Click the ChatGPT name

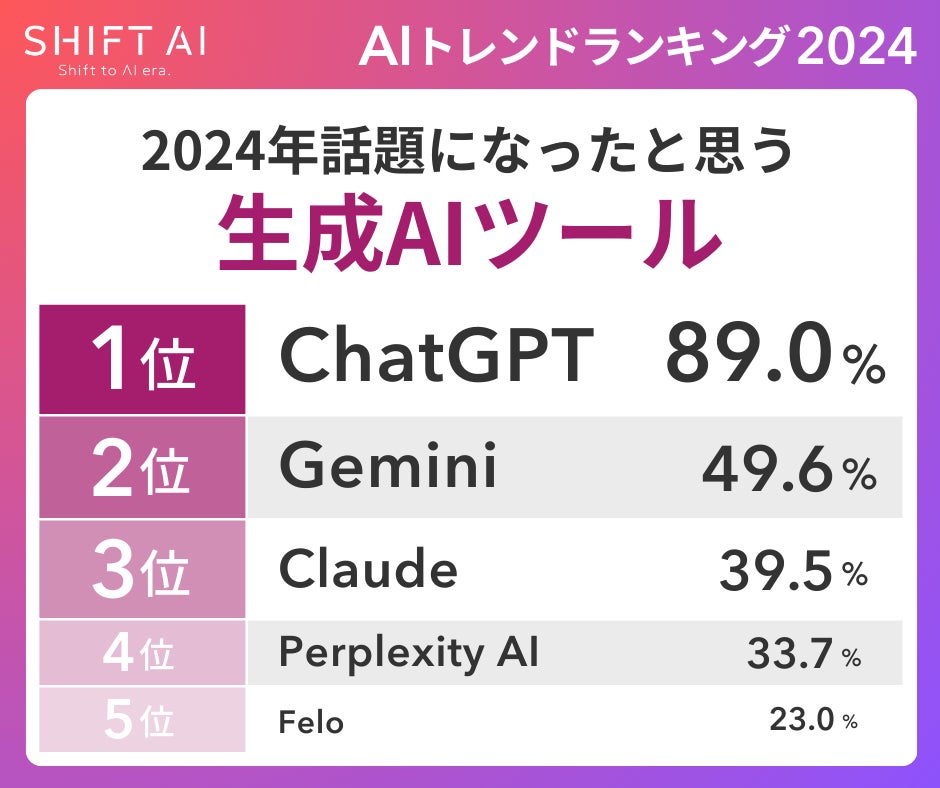(436, 356)
